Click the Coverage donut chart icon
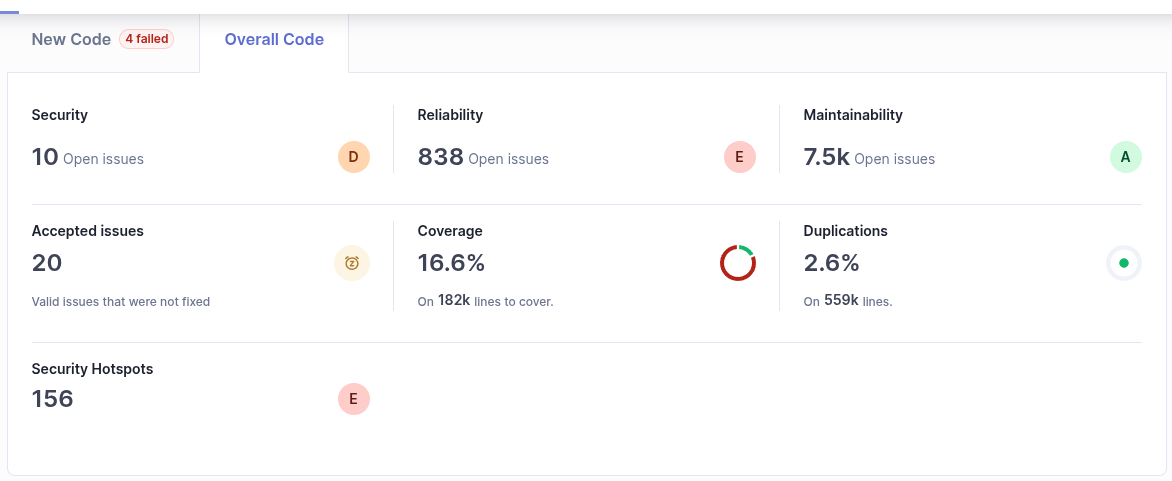Screen dimensions: 1172x481 point(738,263)
